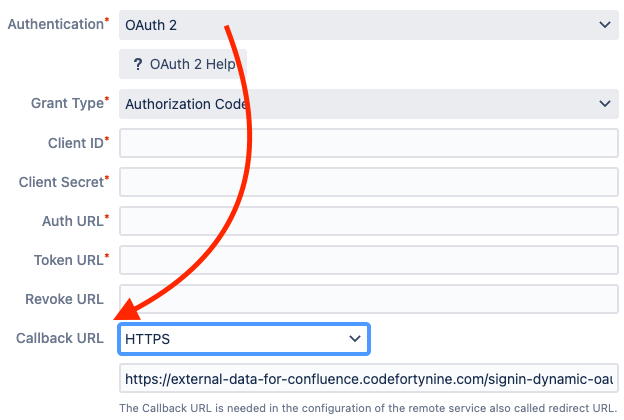The image size is (624, 420).
Task: Click the Callback URL field label
Action: pyautogui.click(x=60, y=338)
